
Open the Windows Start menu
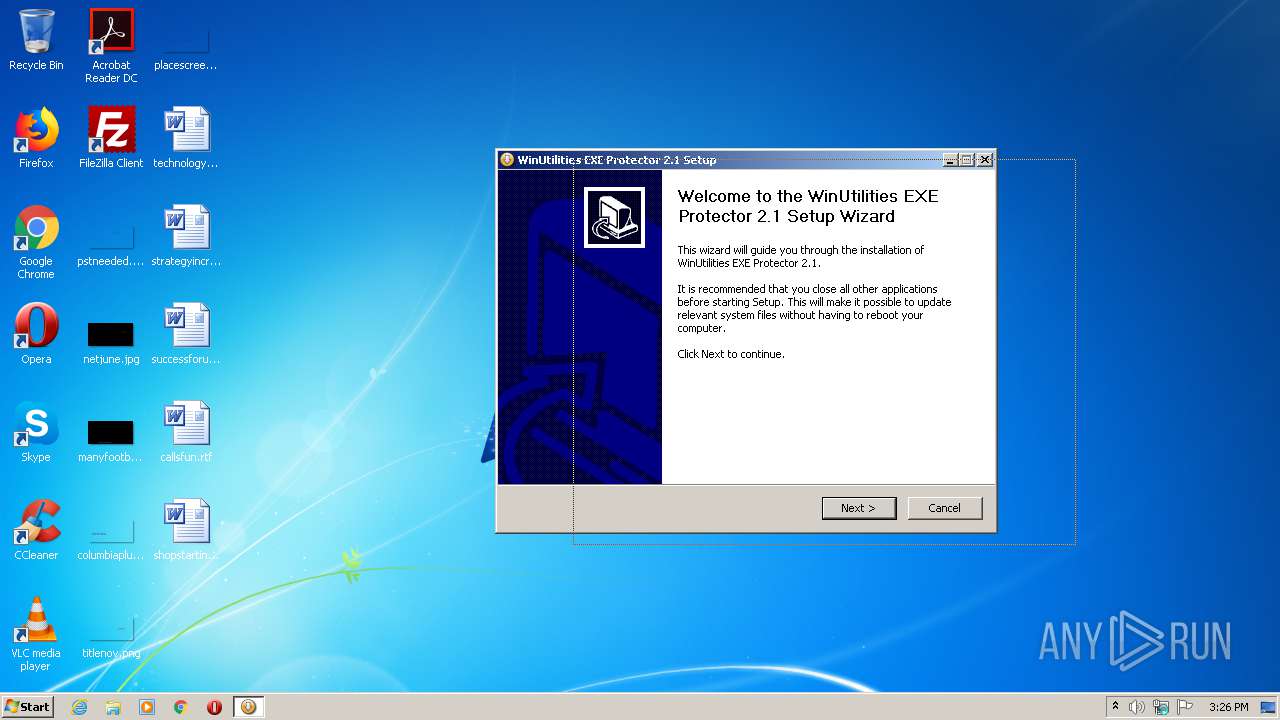[27, 706]
